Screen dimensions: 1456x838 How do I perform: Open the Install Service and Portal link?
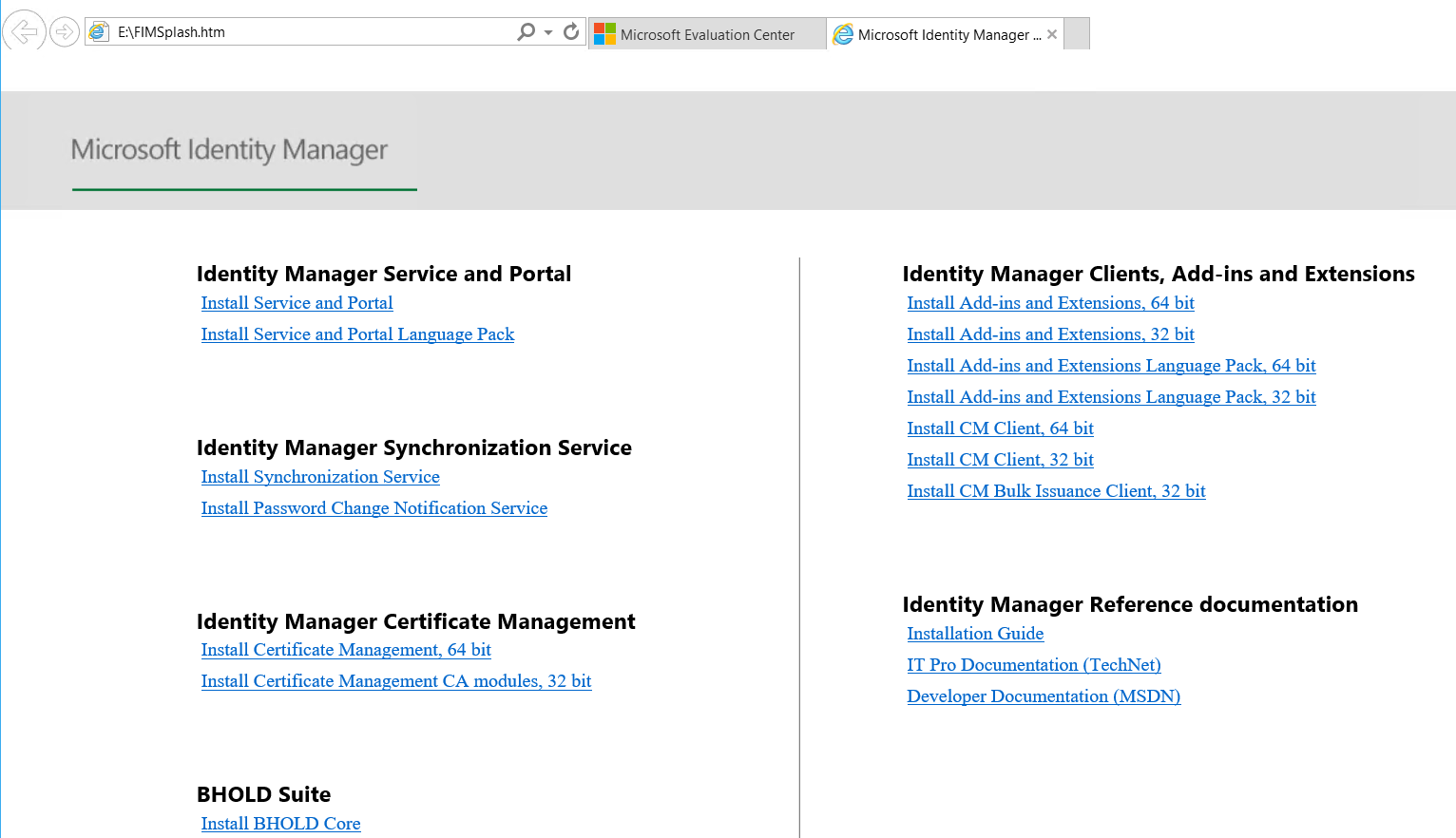point(297,303)
